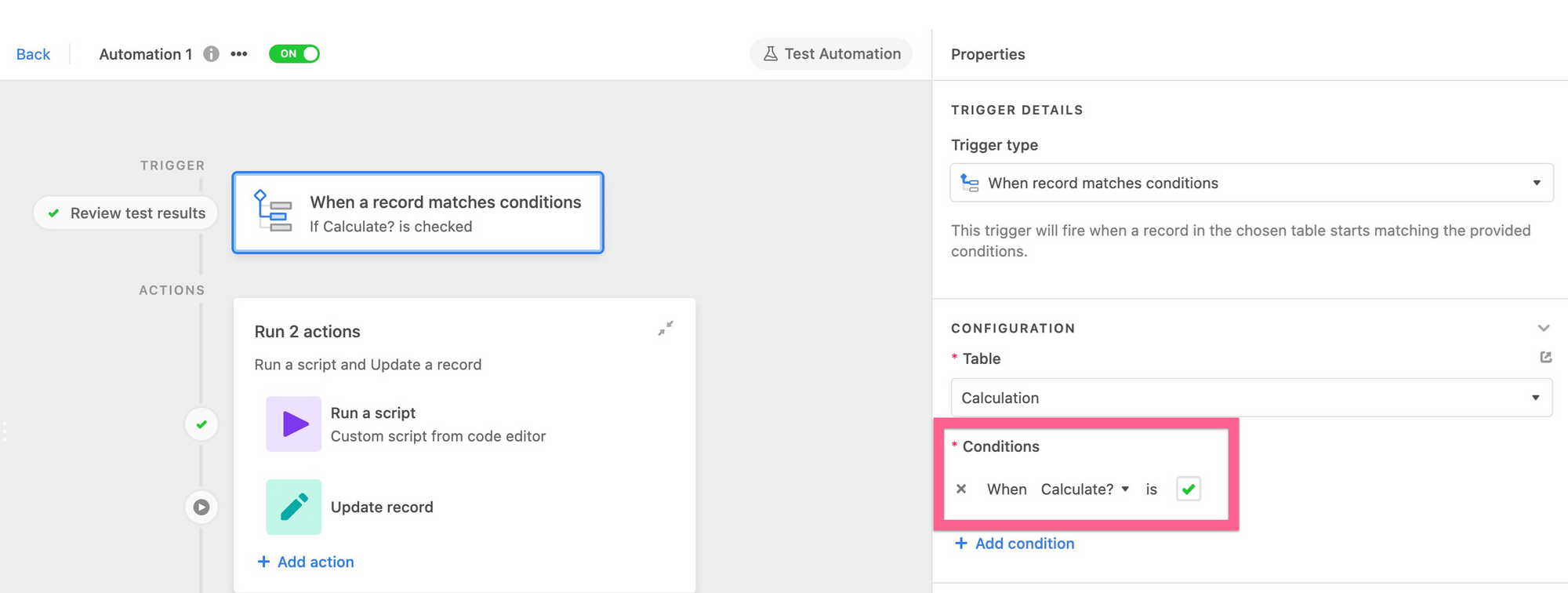The width and height of the screenshot is (1568, 593).
Task: Click the Test Automation button
Action: click(x=832, y=54)
